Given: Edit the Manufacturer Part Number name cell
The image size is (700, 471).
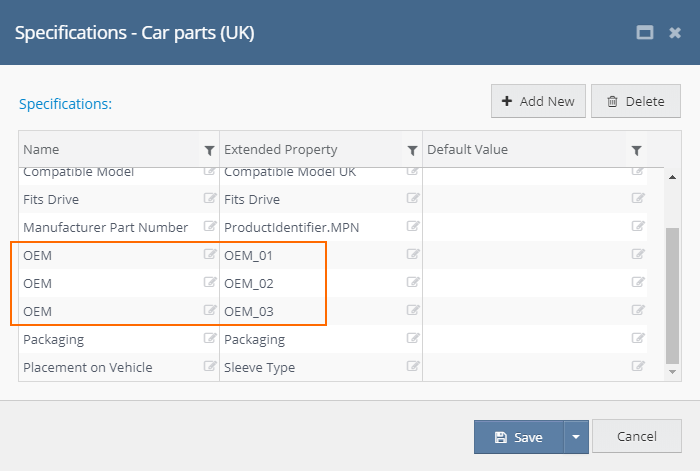Looking at the screenshot, I should (x=210, y=227).
